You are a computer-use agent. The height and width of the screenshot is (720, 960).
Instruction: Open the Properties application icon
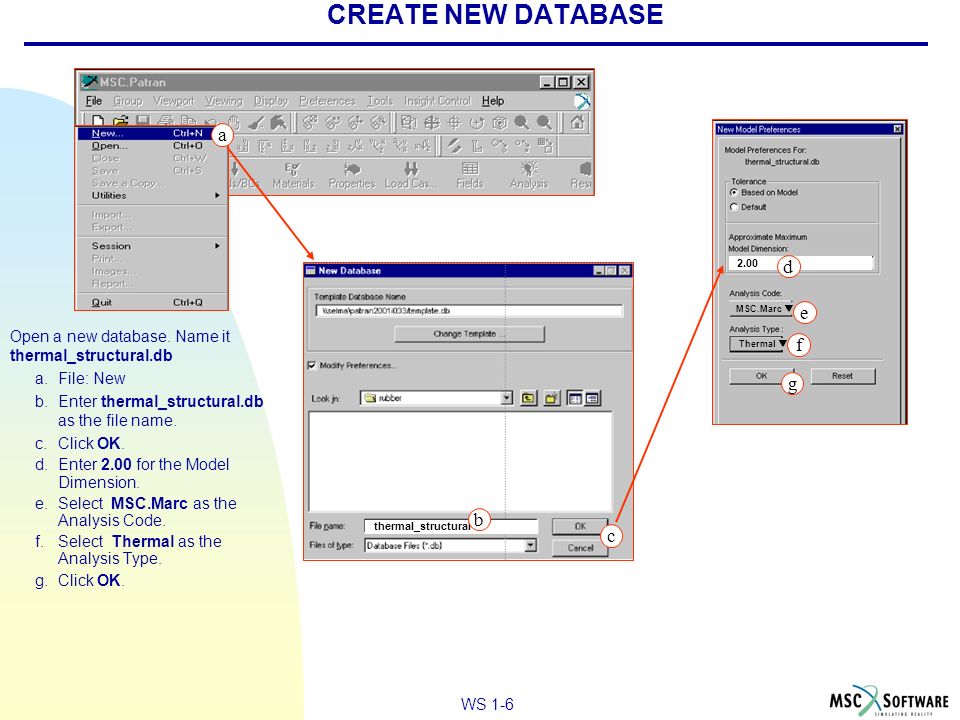pos(351,175)
